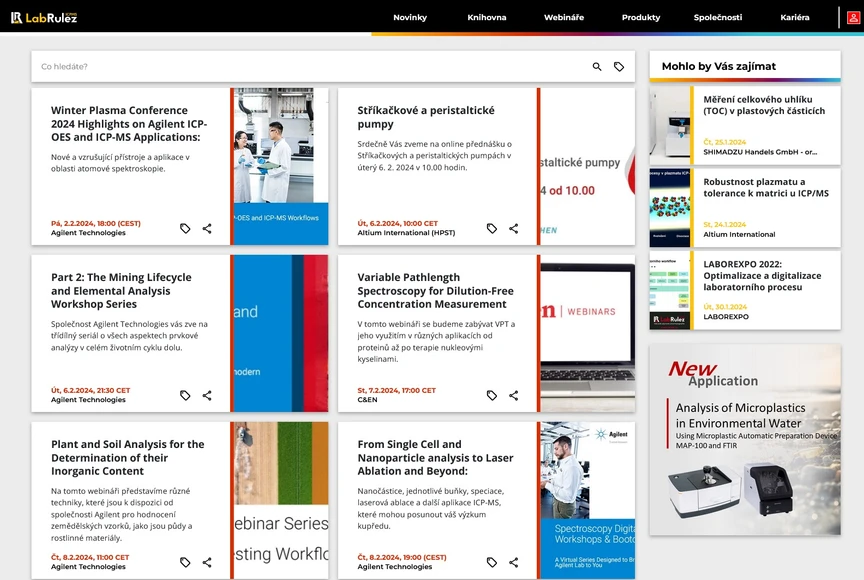Viewport: 864px width, 580px height.
Task: Click 'St, 7.2.2024, 17:00 CET' date
Action: point(396,390)
